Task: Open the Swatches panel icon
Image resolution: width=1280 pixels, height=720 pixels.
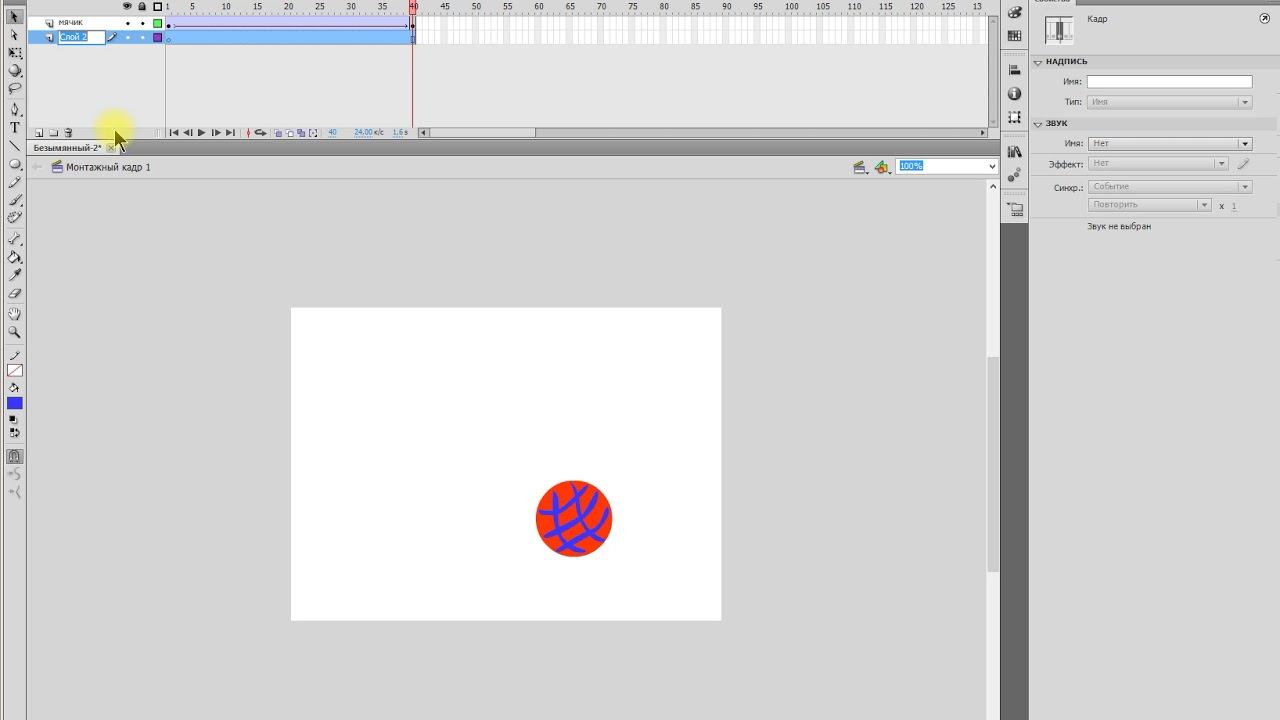Action: 1015,36
